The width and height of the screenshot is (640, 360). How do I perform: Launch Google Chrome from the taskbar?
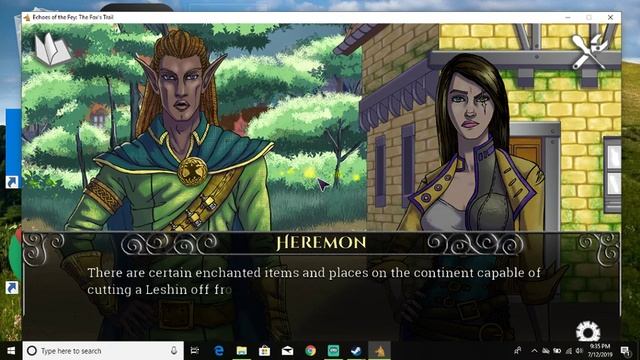point(310,351)
